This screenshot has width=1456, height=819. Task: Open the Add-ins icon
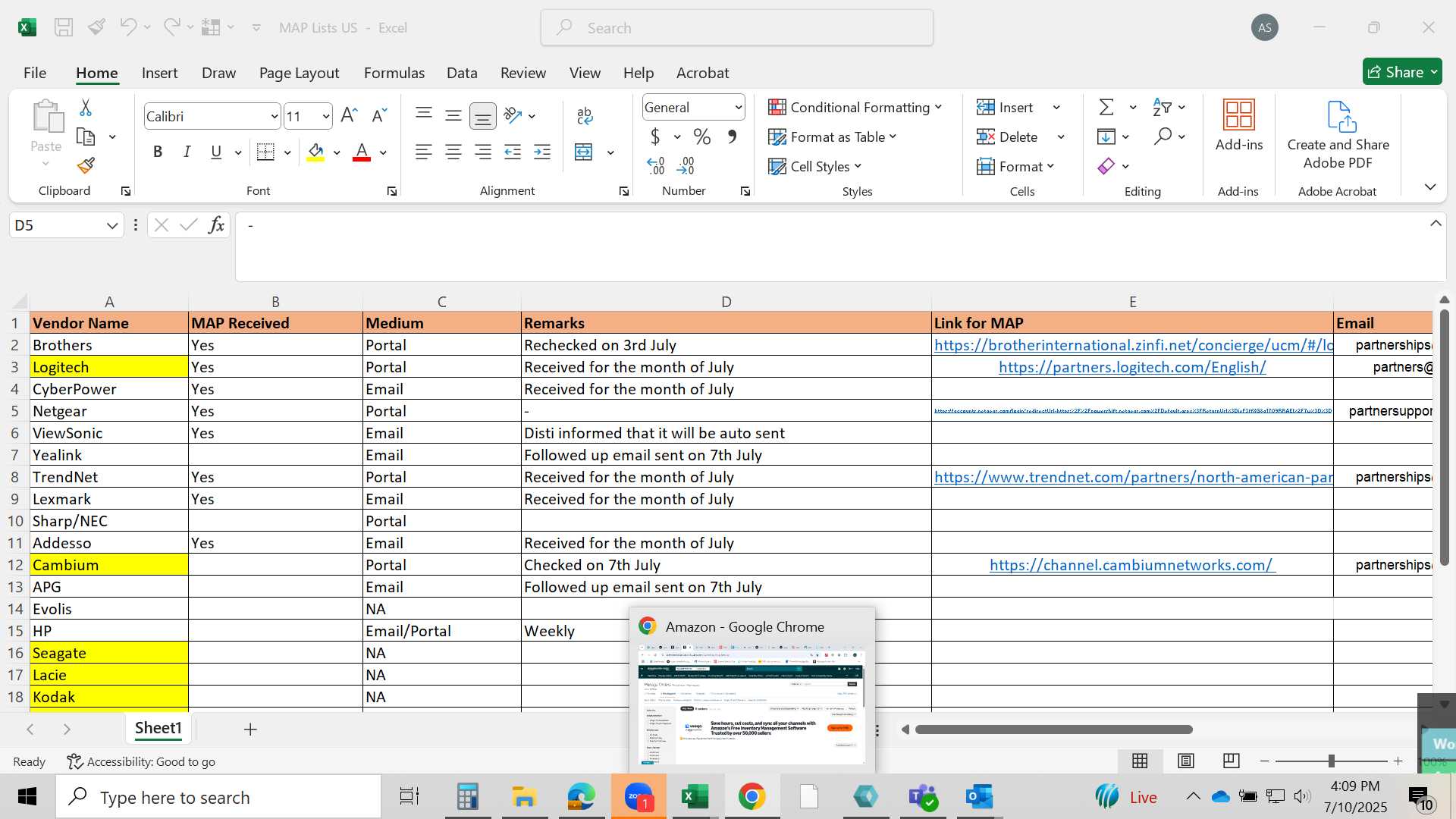[x=1239, y=125]
